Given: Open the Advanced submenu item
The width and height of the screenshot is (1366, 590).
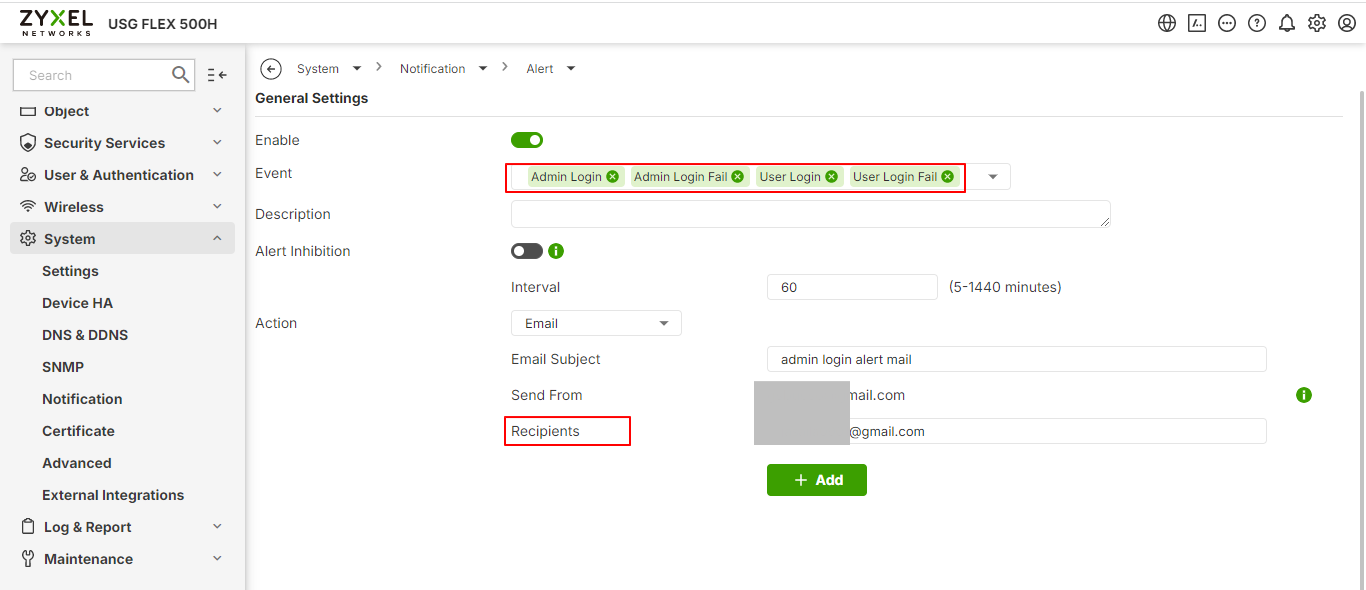Looking at the screenshot, I should coord(77,463).
